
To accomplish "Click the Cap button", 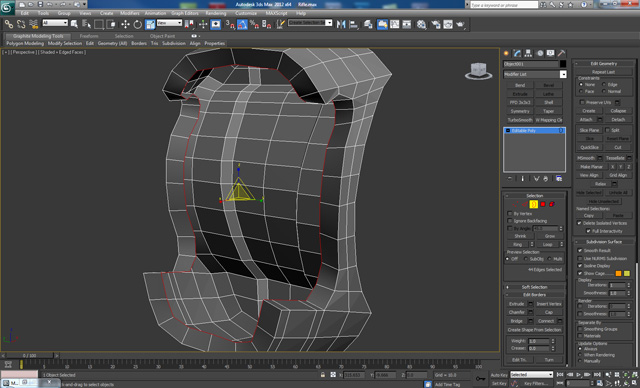I will pos(549,312).
